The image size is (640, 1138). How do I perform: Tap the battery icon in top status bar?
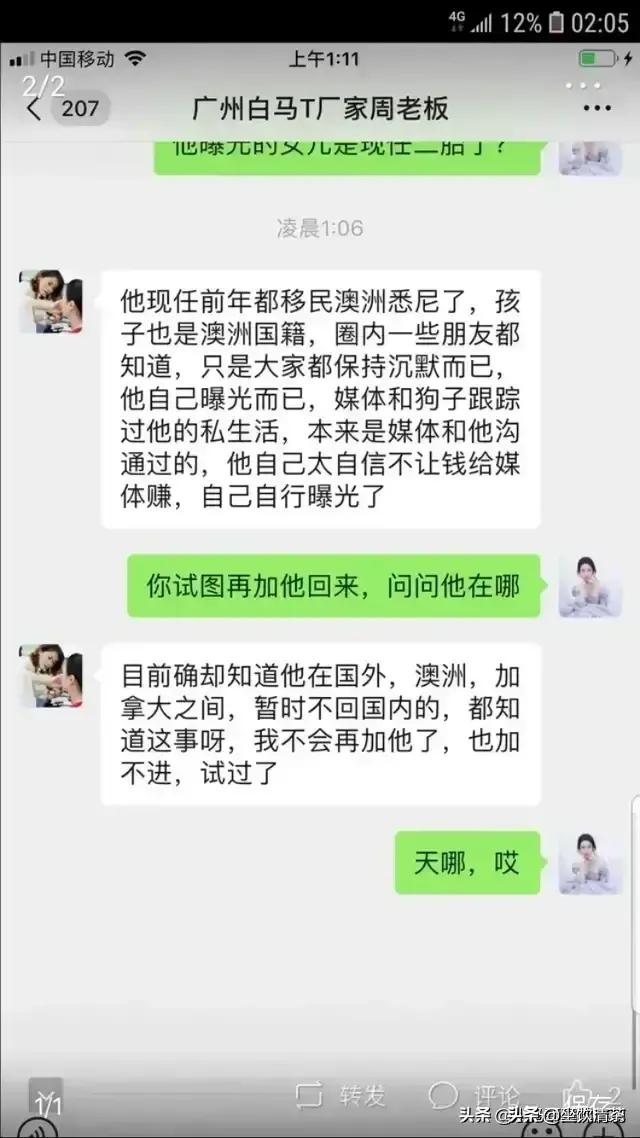click(x=556, y=22)
